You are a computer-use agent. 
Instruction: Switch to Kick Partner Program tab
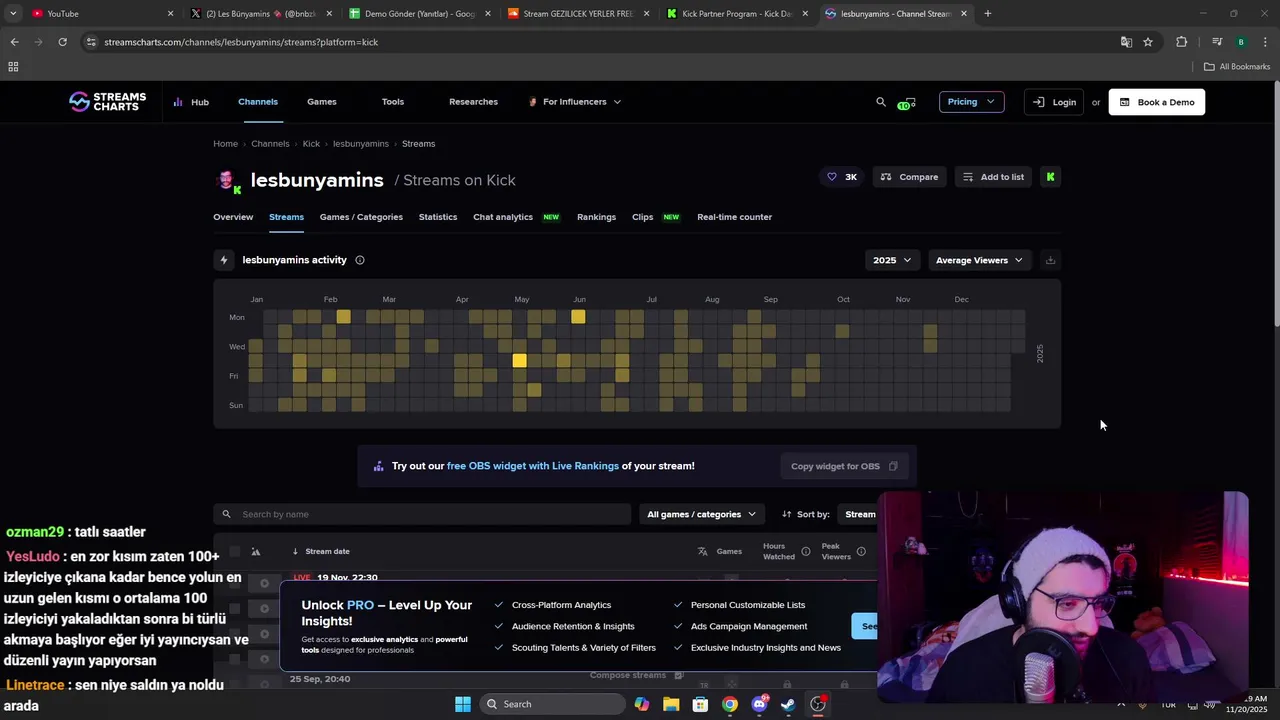tap(737, 14)
